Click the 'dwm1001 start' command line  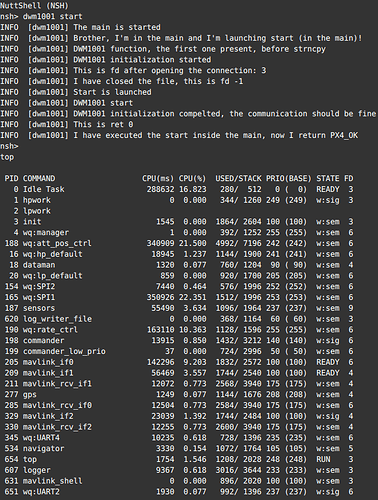(x=41, y=16)
